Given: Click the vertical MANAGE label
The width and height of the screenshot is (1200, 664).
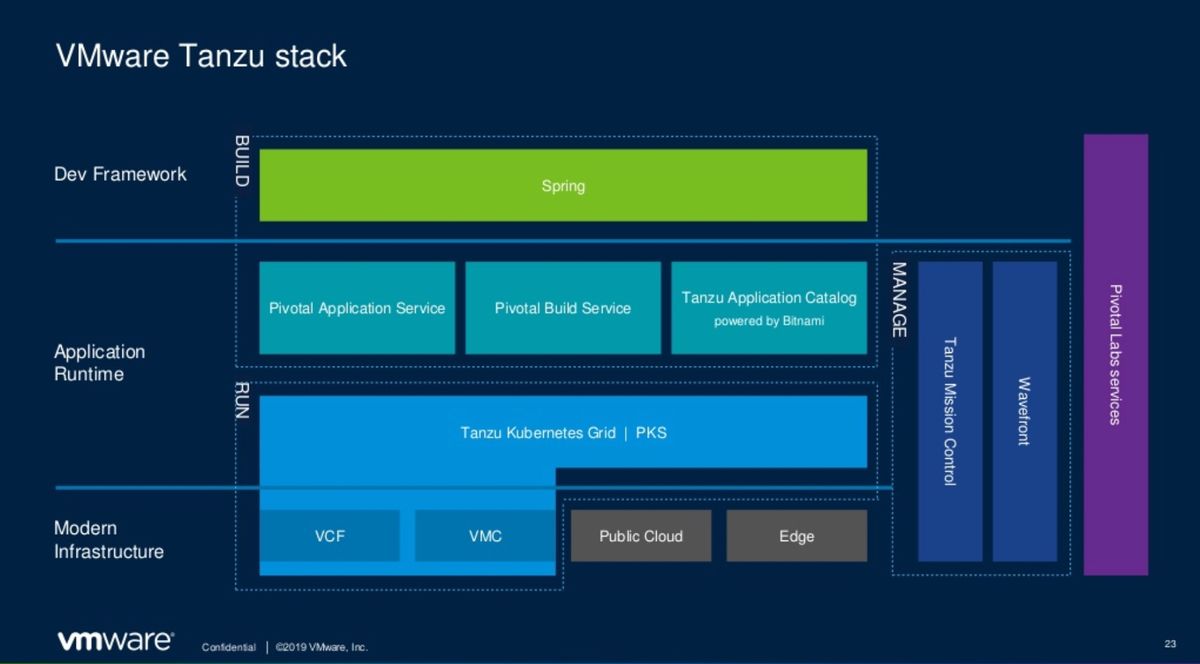Looking at the screenshot, I should pyautogui.click(x=898, y=300).
